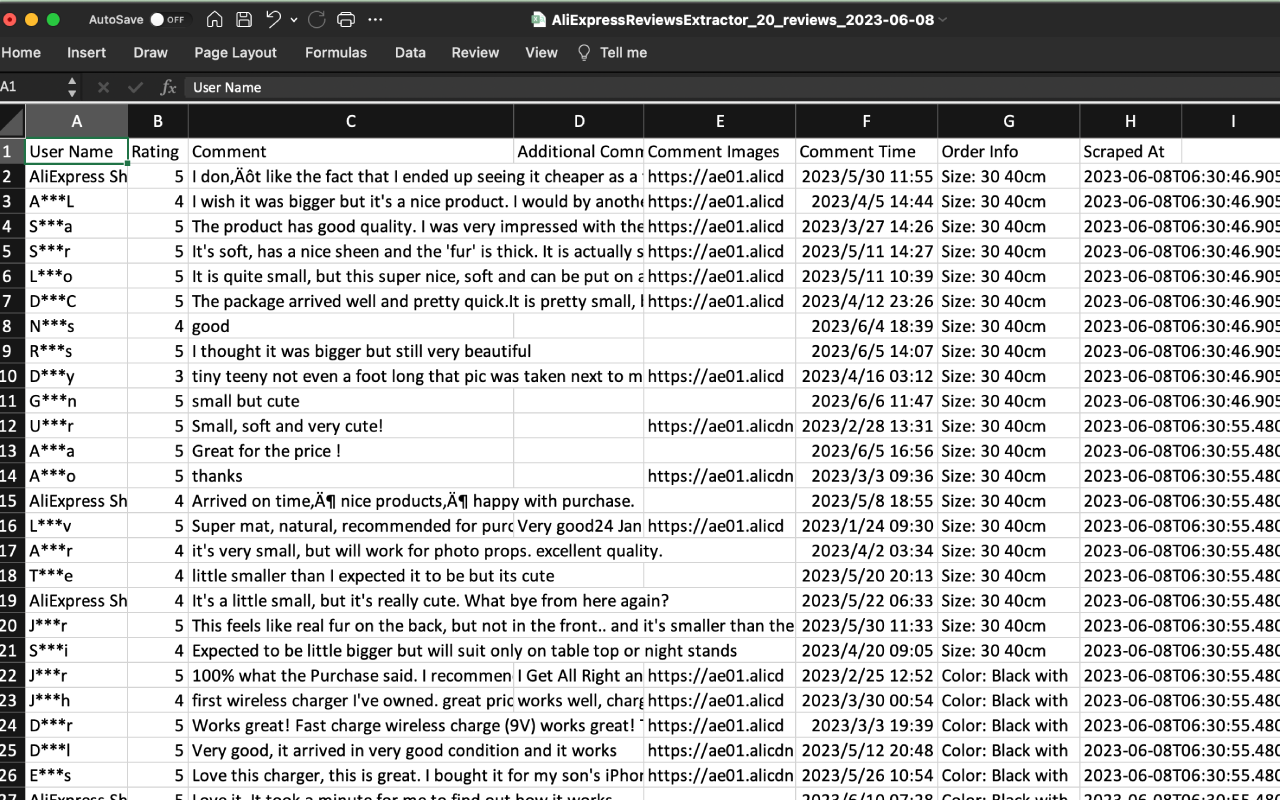Image resolution: width=1280 pixels, height=800 pixels.
Task: Open the View tab
Action: pos(541,52)
